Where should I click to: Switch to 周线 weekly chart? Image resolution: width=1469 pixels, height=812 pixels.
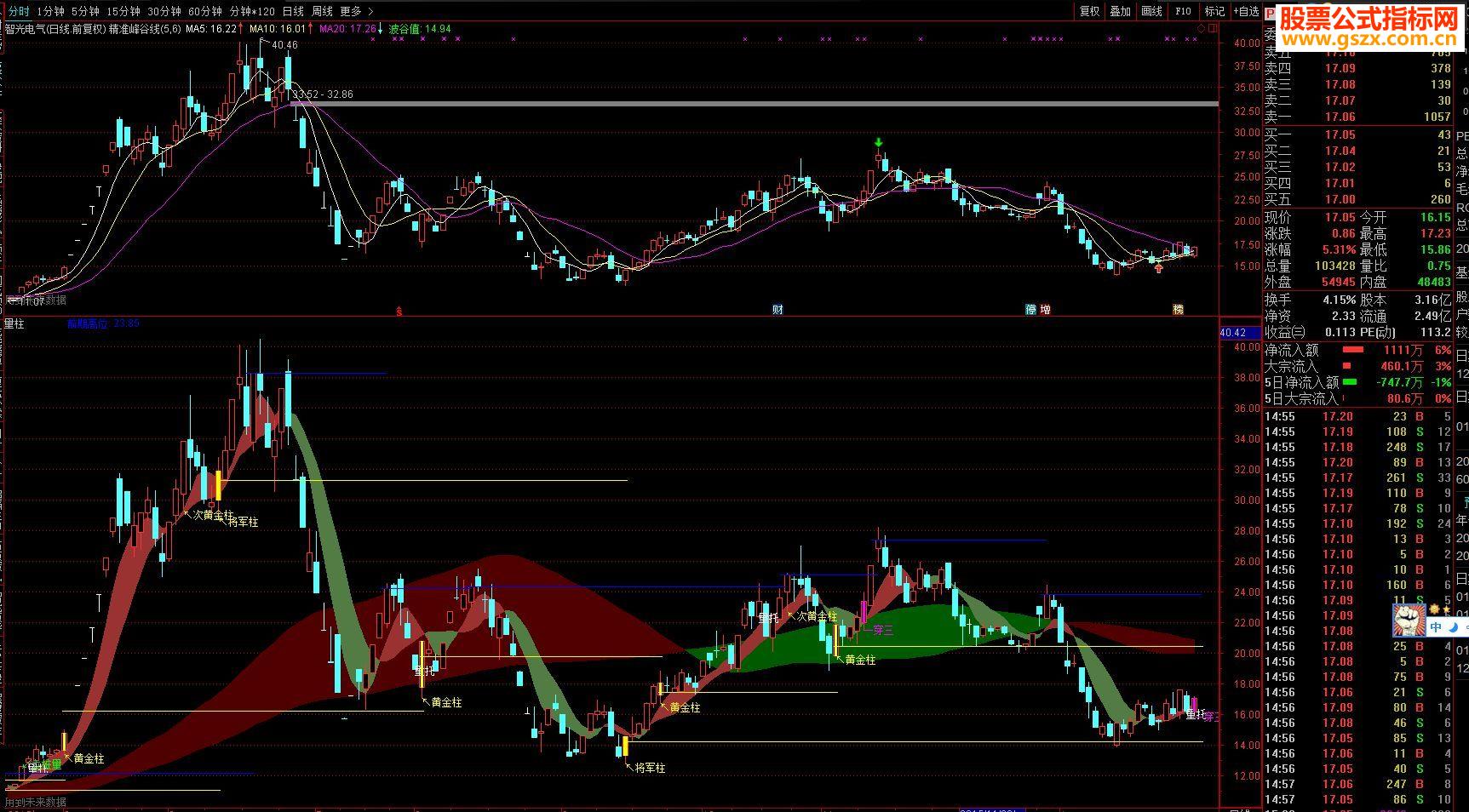(x=322, y=11)
